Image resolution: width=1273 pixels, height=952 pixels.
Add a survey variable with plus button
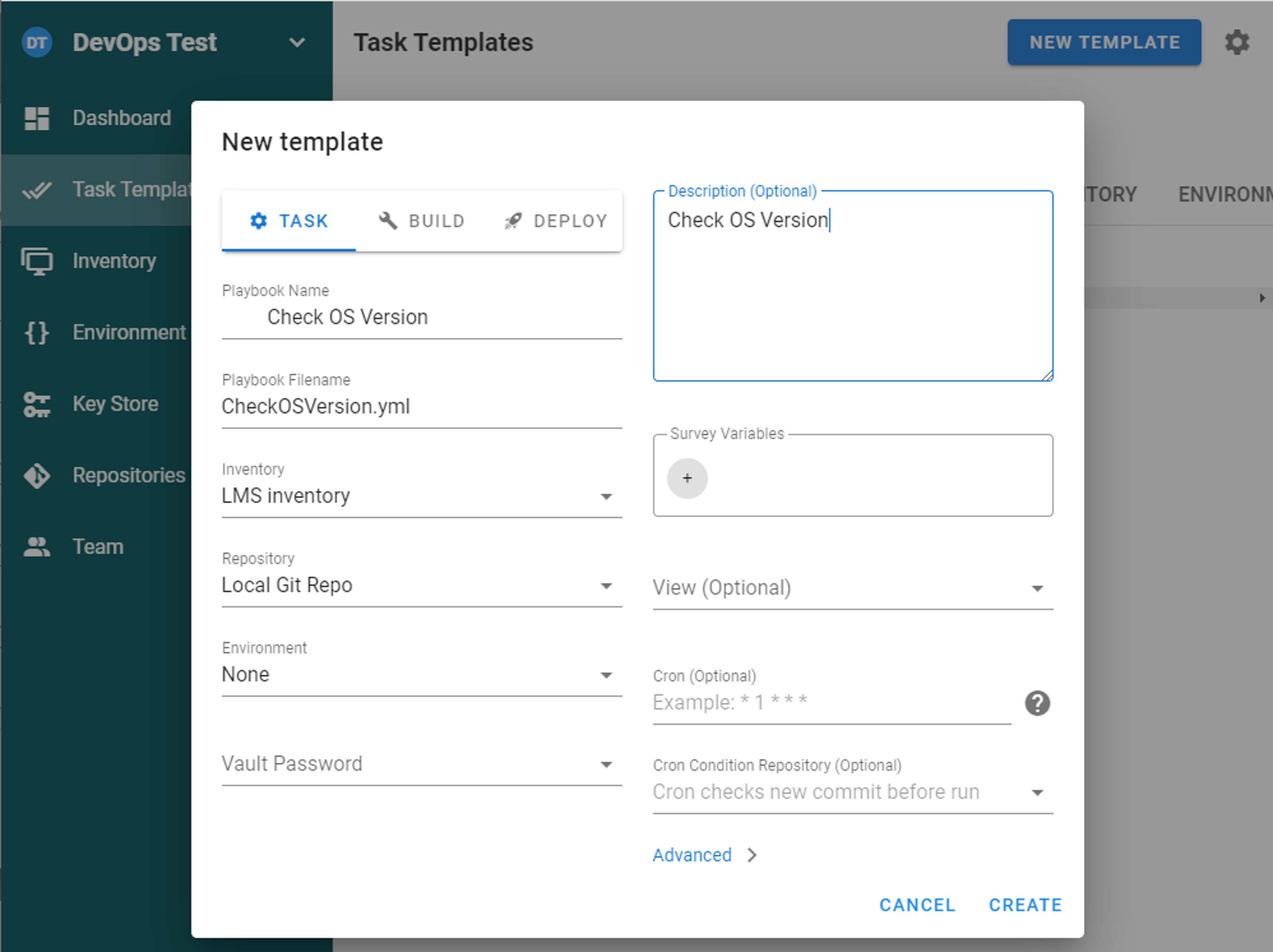point(687,478)
